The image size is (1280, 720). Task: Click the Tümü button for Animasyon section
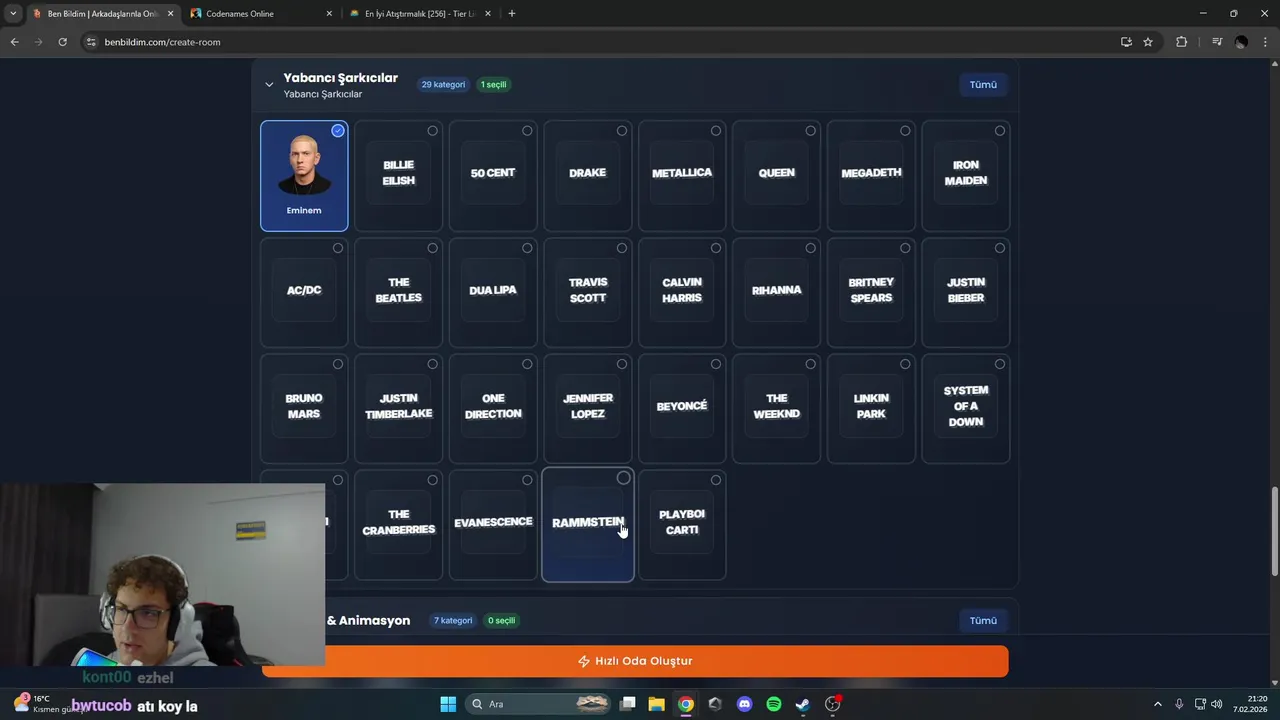983,620
